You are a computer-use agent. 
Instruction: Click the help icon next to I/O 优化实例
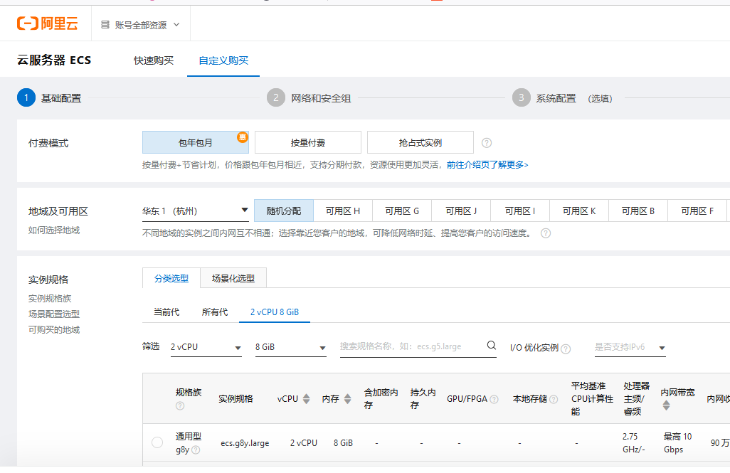566,348
